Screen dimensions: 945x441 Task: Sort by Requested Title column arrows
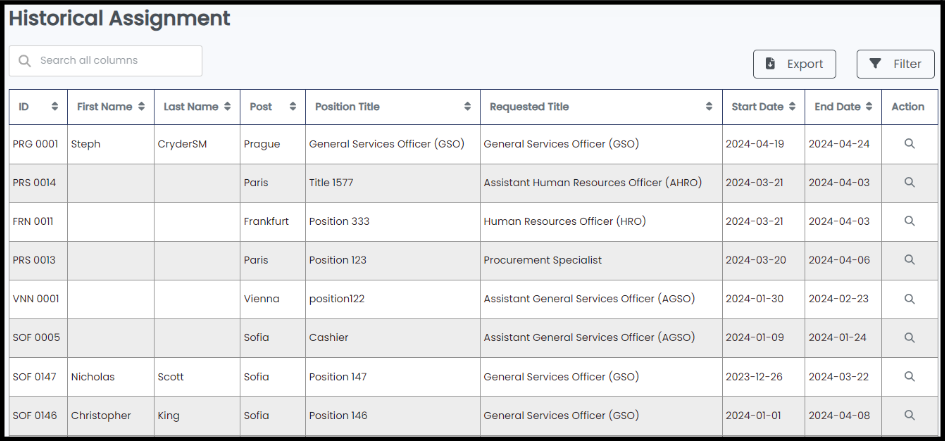coord(709,107)
